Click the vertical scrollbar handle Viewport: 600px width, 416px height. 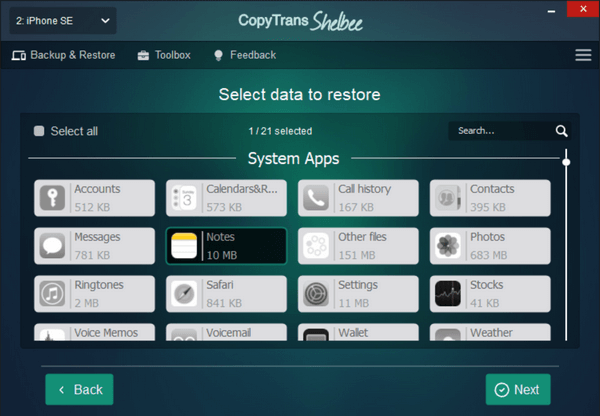[566, 162]
